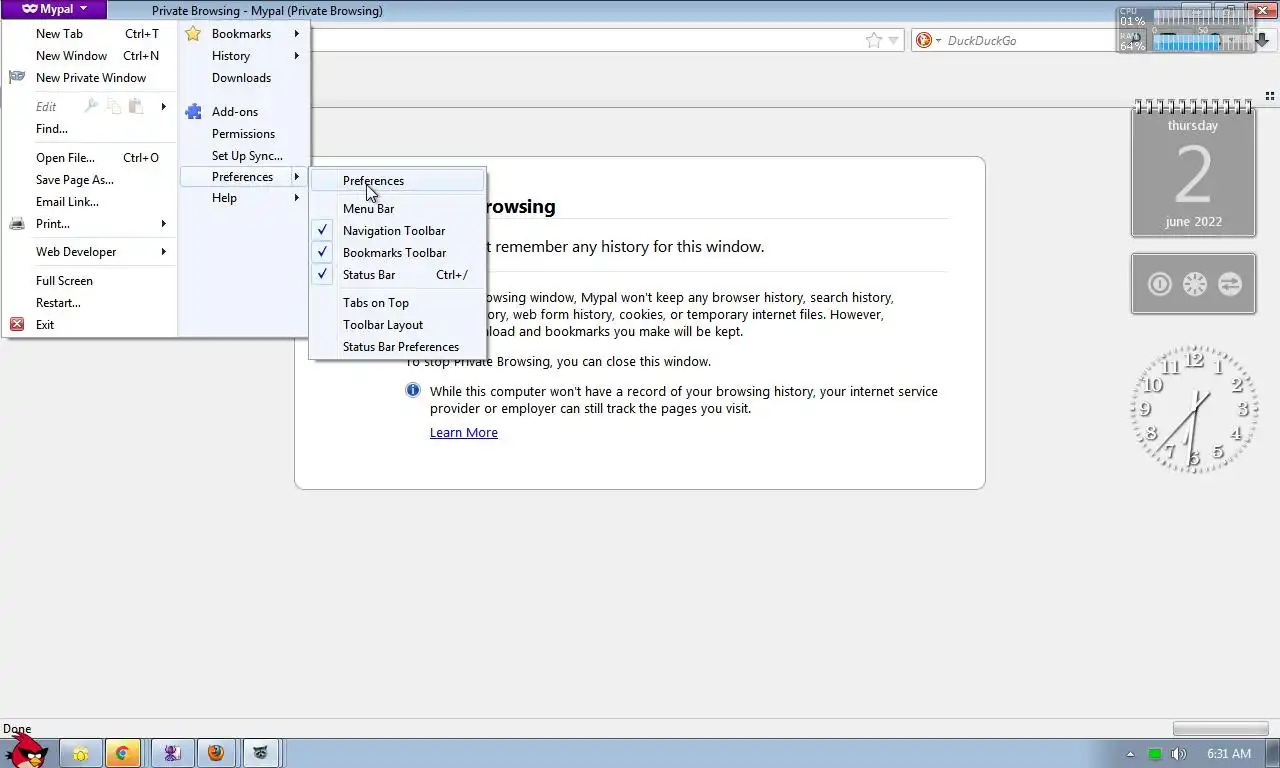
Task: Expand the Edit submenu arrow
Action: click(x=164, y=106)
